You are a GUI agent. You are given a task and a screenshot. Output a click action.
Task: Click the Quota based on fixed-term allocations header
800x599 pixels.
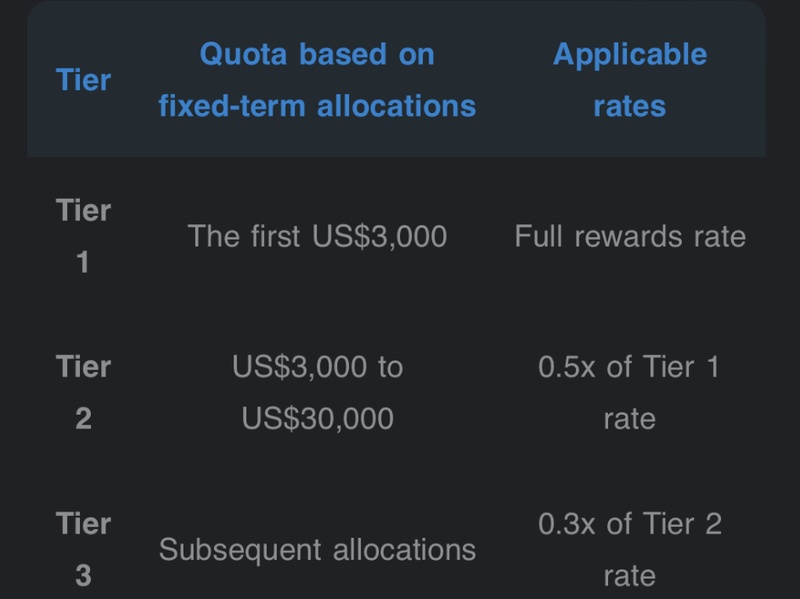(317, 80)
